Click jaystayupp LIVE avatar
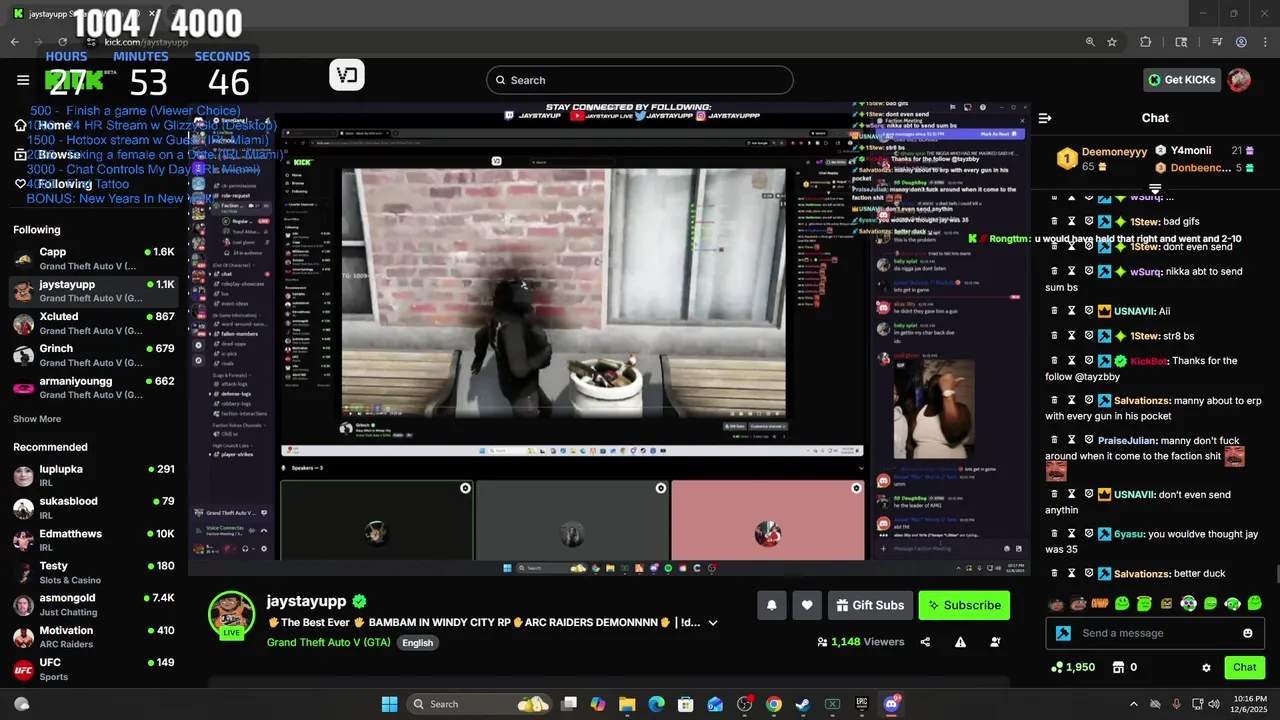This screenshot has width=1280, height=720. 231,614
